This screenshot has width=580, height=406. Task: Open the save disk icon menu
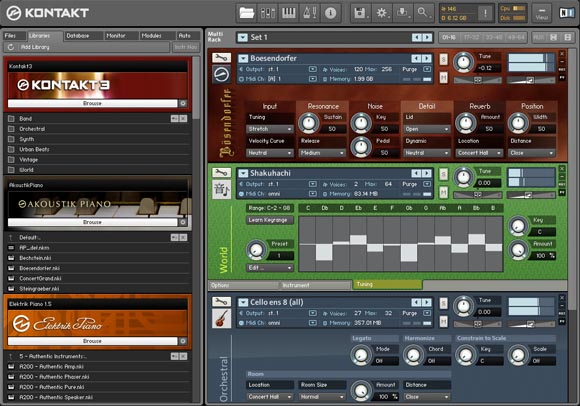pyautogui.click(x=361, y=13)
